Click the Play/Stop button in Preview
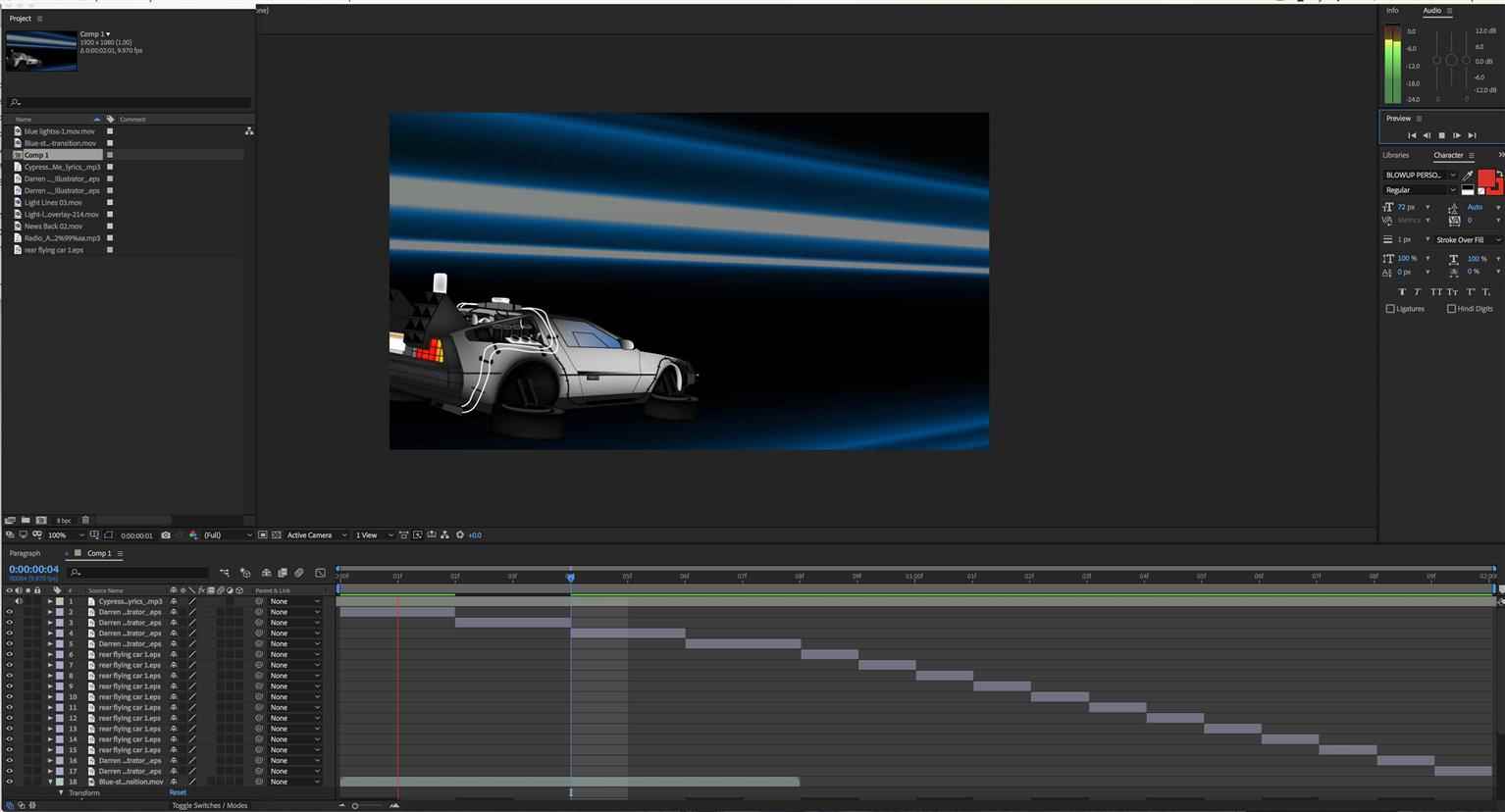The image size is (1505, 812). click(1441, 135)
